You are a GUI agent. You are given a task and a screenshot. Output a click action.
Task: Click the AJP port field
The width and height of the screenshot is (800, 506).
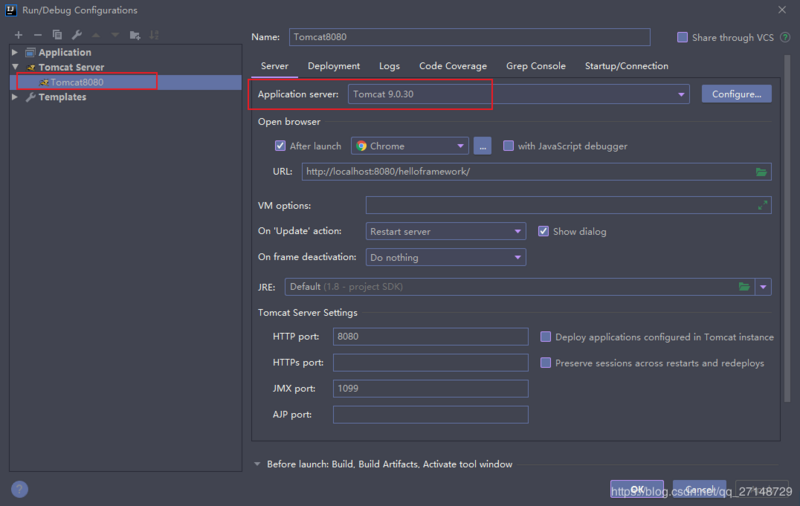431,415
